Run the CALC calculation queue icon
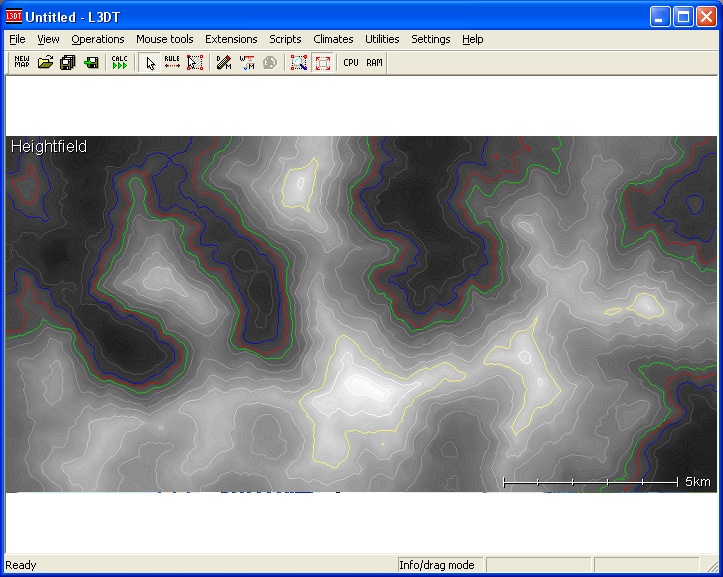The height and width of the screenshot is (577, 723). point(120,62)
